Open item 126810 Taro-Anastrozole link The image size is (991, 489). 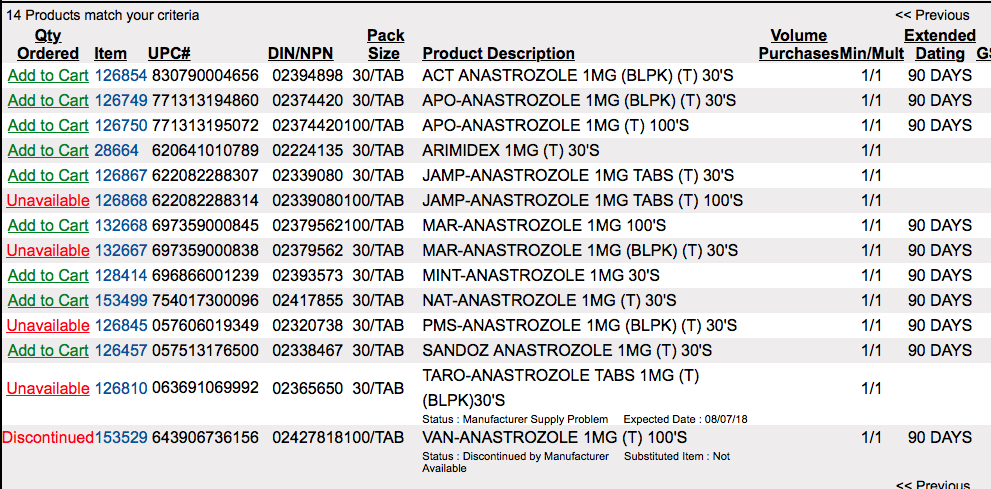(120, 388)
